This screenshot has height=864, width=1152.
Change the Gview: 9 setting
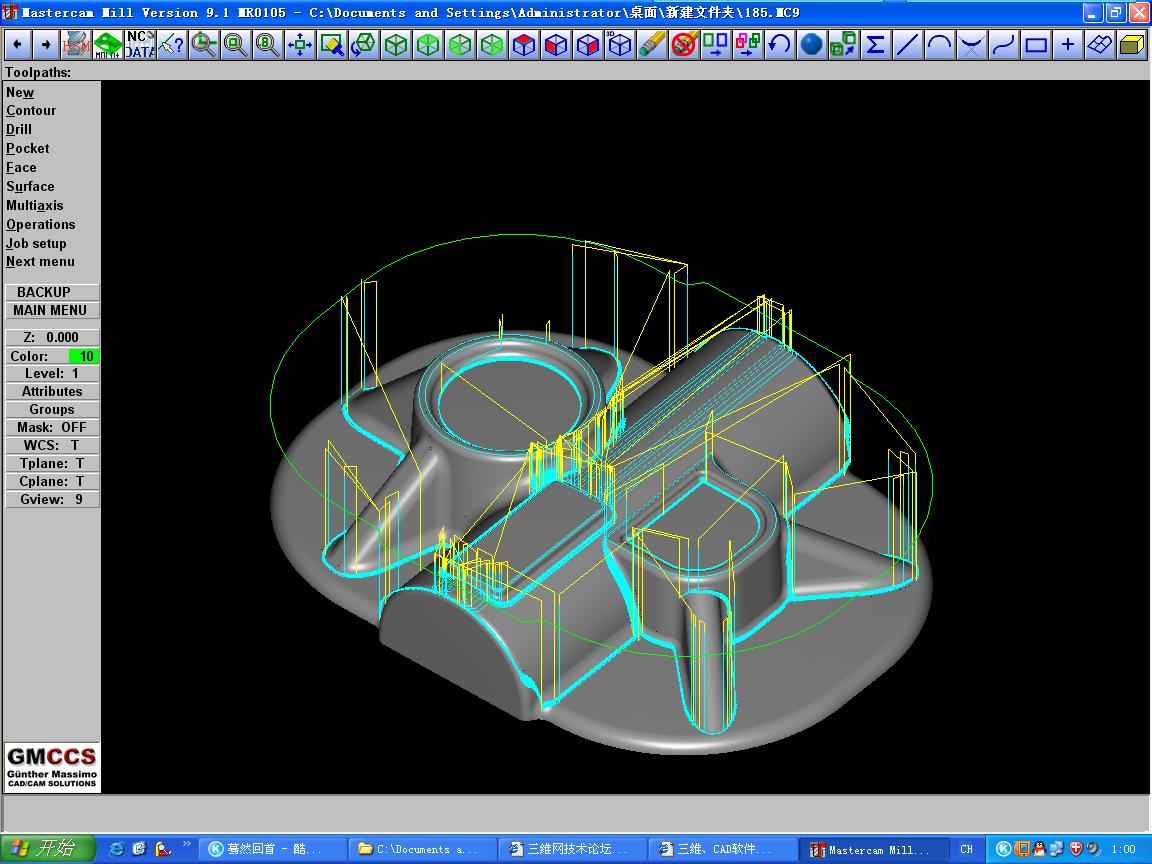point(52,500)
